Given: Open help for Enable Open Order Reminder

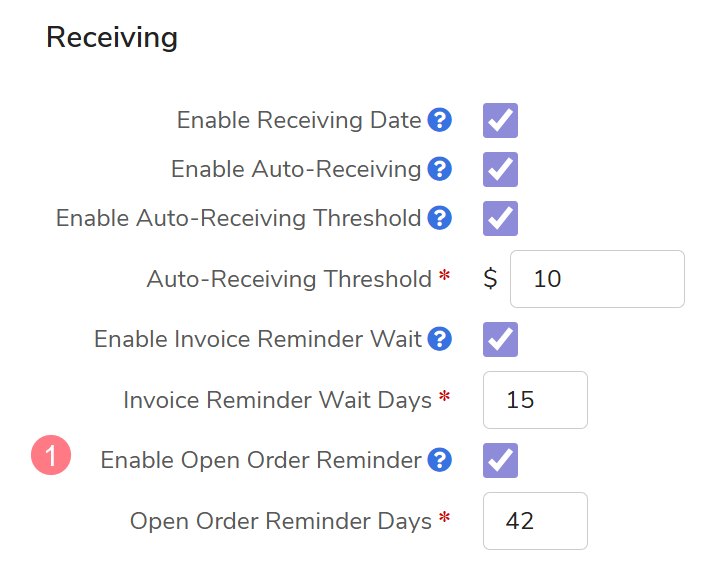Looking at the screenshot, I should tap(440, 460).
